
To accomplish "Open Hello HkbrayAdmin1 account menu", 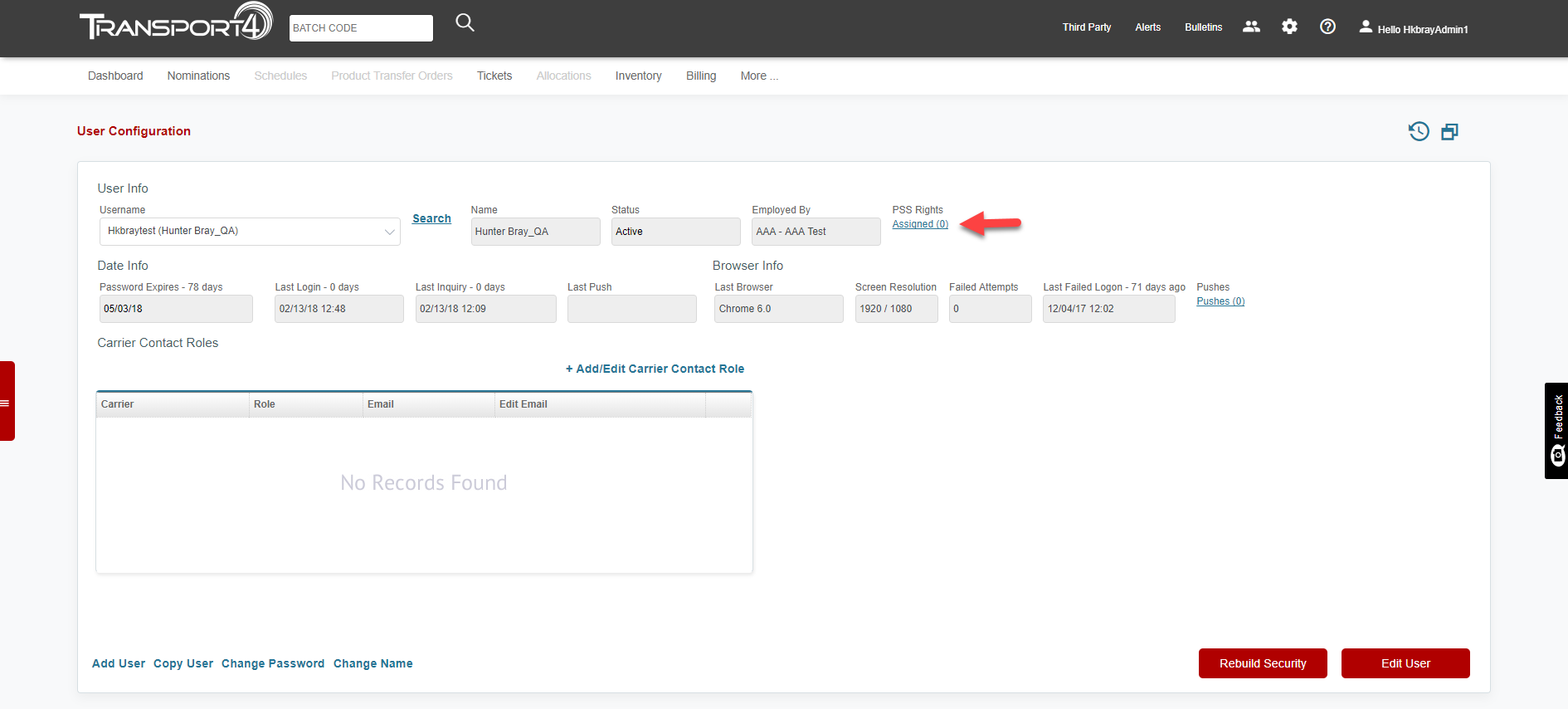I will pos(1414,28).
